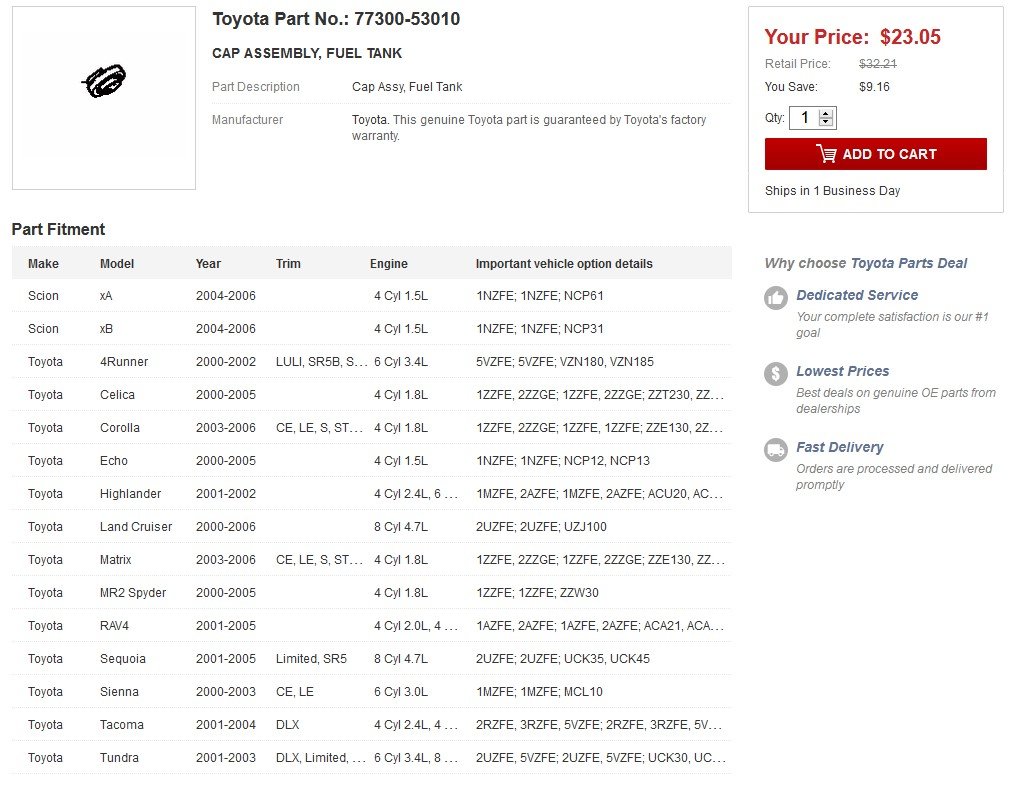Viewport: 1015px width, 785px height.
Task: Click the CAP ASSEMBLY, FUEL TANK heading
Action: [307, 53]
